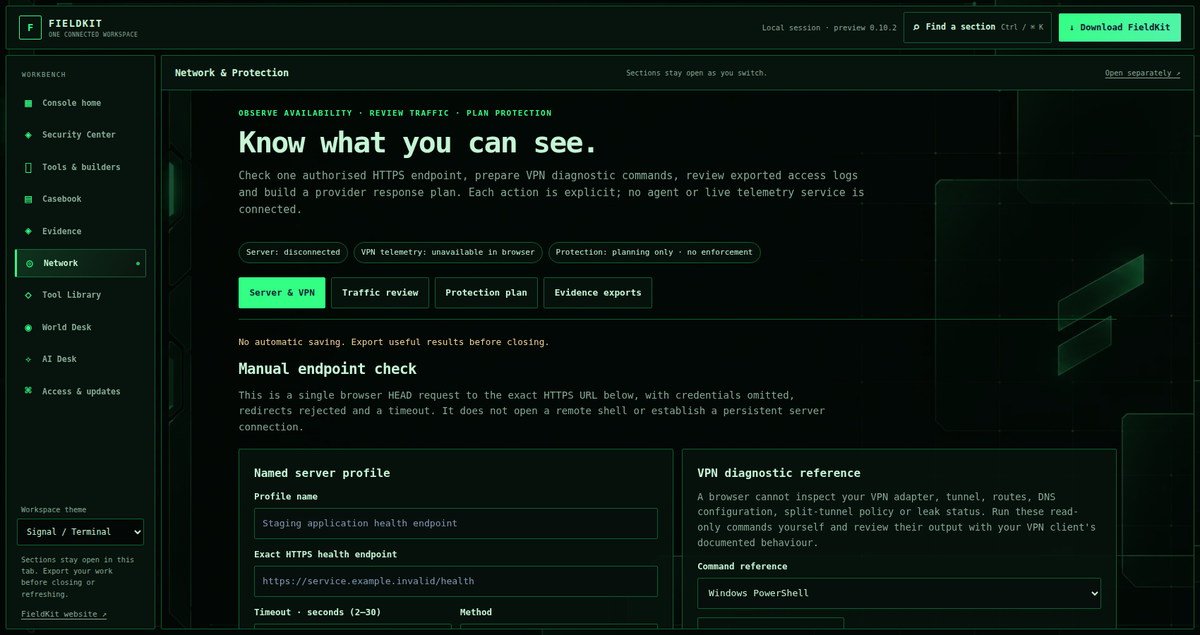Open the Protection plan tab
Screen dimensions: 1200x635
(486, 293)
